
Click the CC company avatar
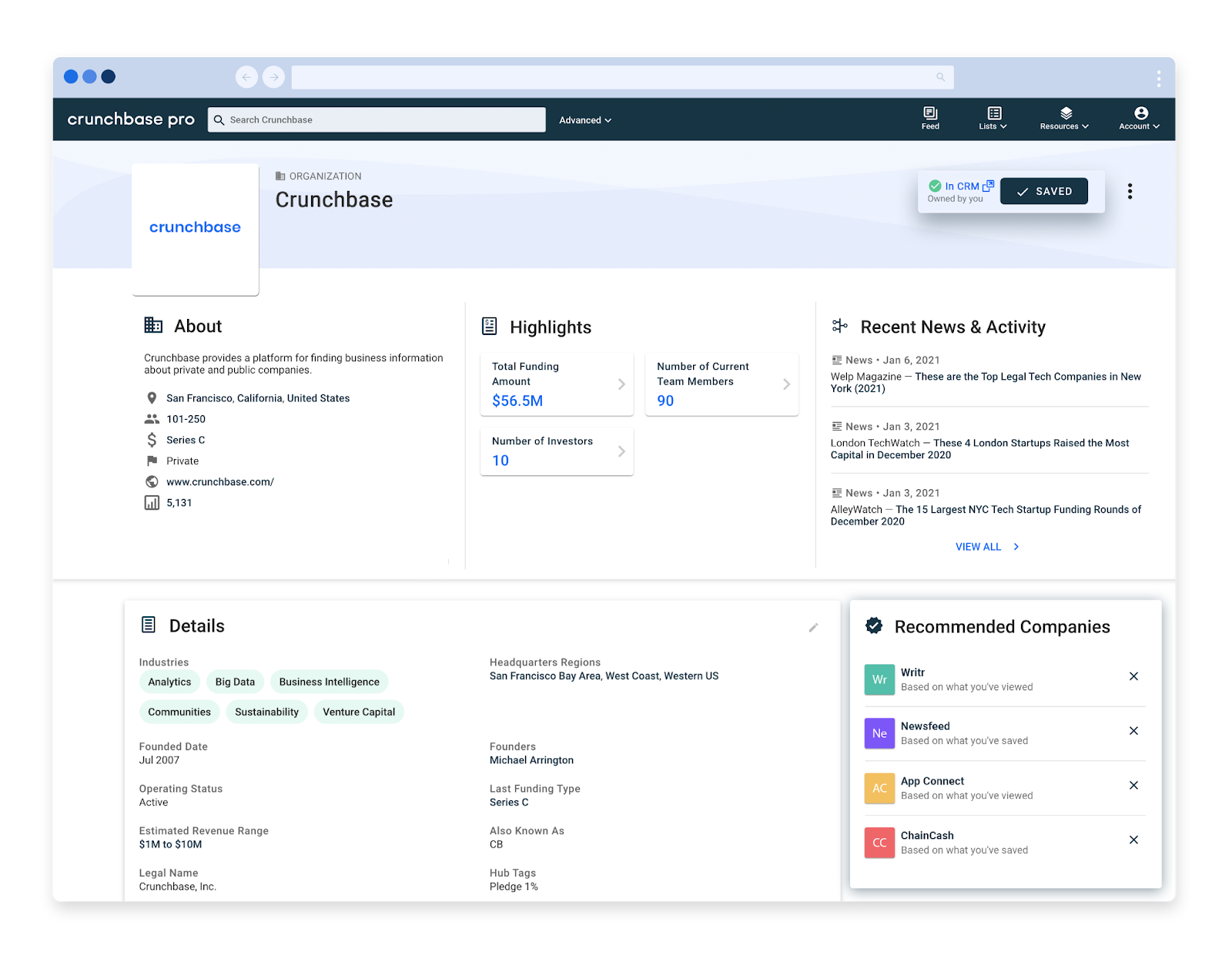(879, 843)
